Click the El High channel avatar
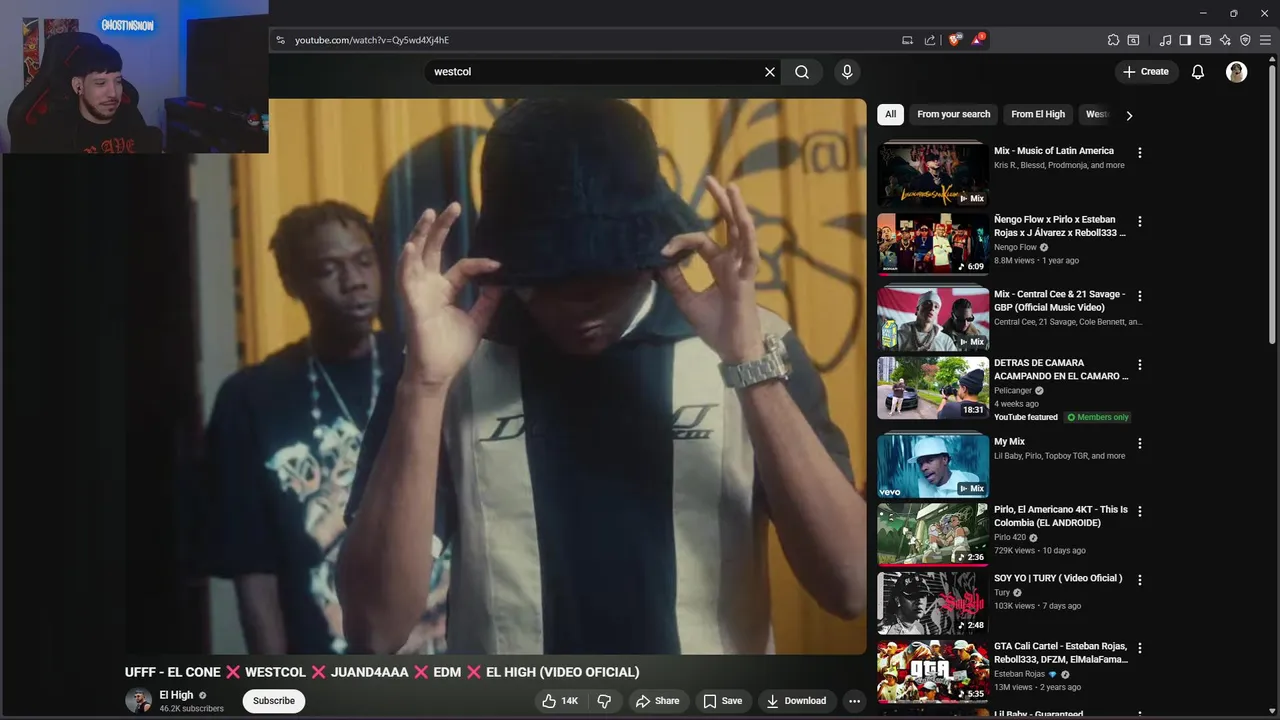The width and height of the screenshot is (1280, 720). pos(138,701)
